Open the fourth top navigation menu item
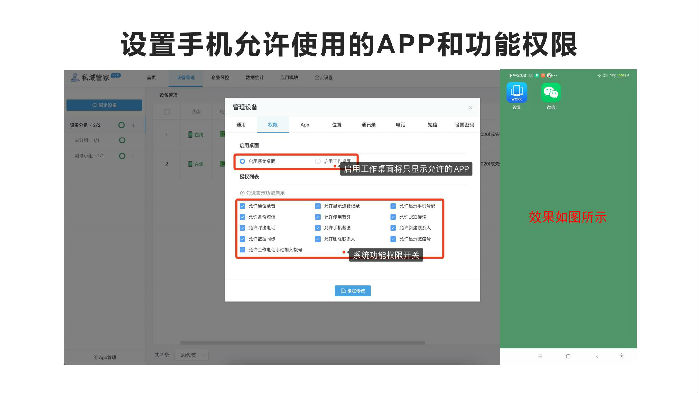Image resolution: width=700 pixels, height=393 pixels. tap(255, 78)
